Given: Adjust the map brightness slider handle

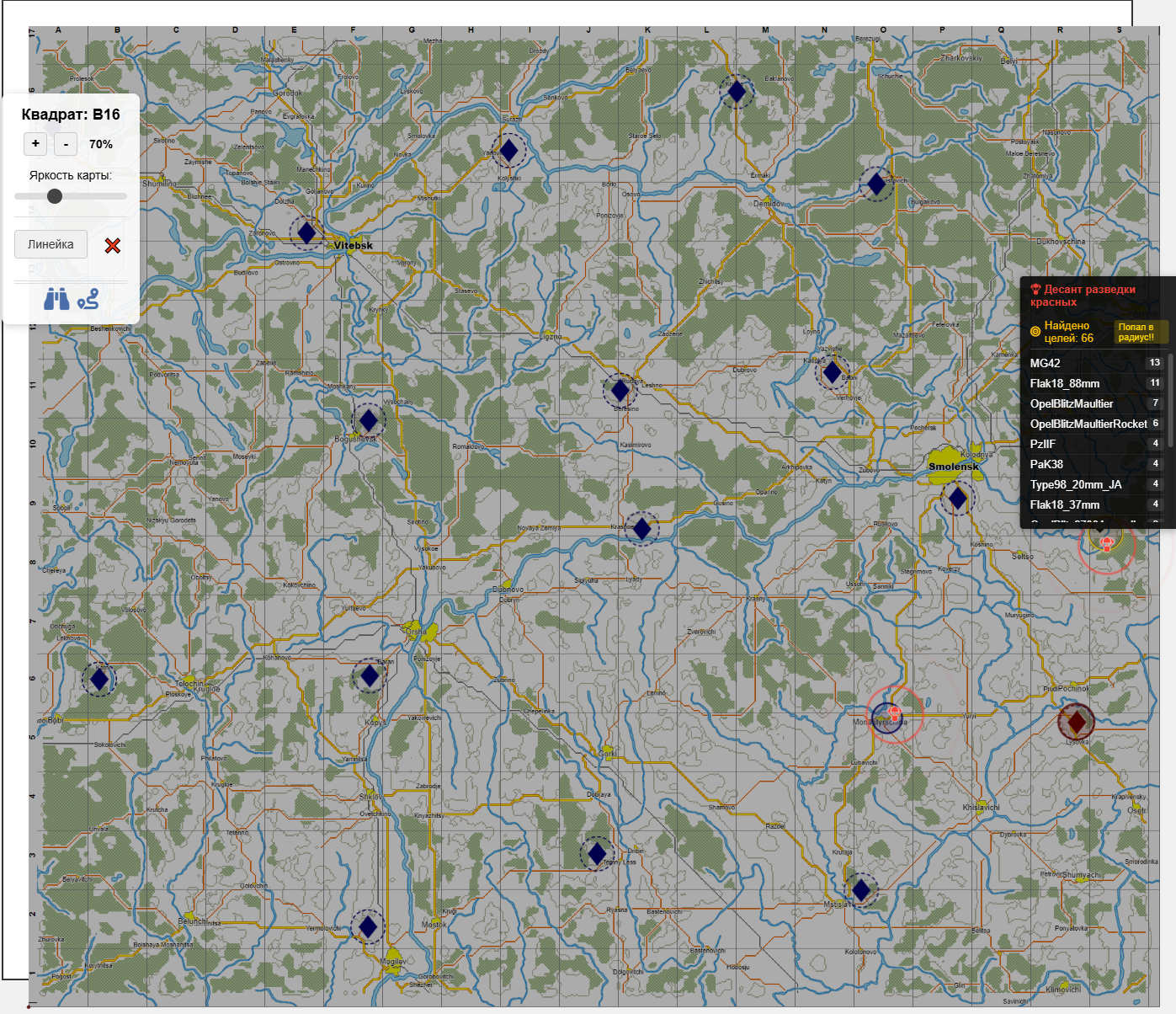Looking at the screenshot, I should tap(55, 196).
